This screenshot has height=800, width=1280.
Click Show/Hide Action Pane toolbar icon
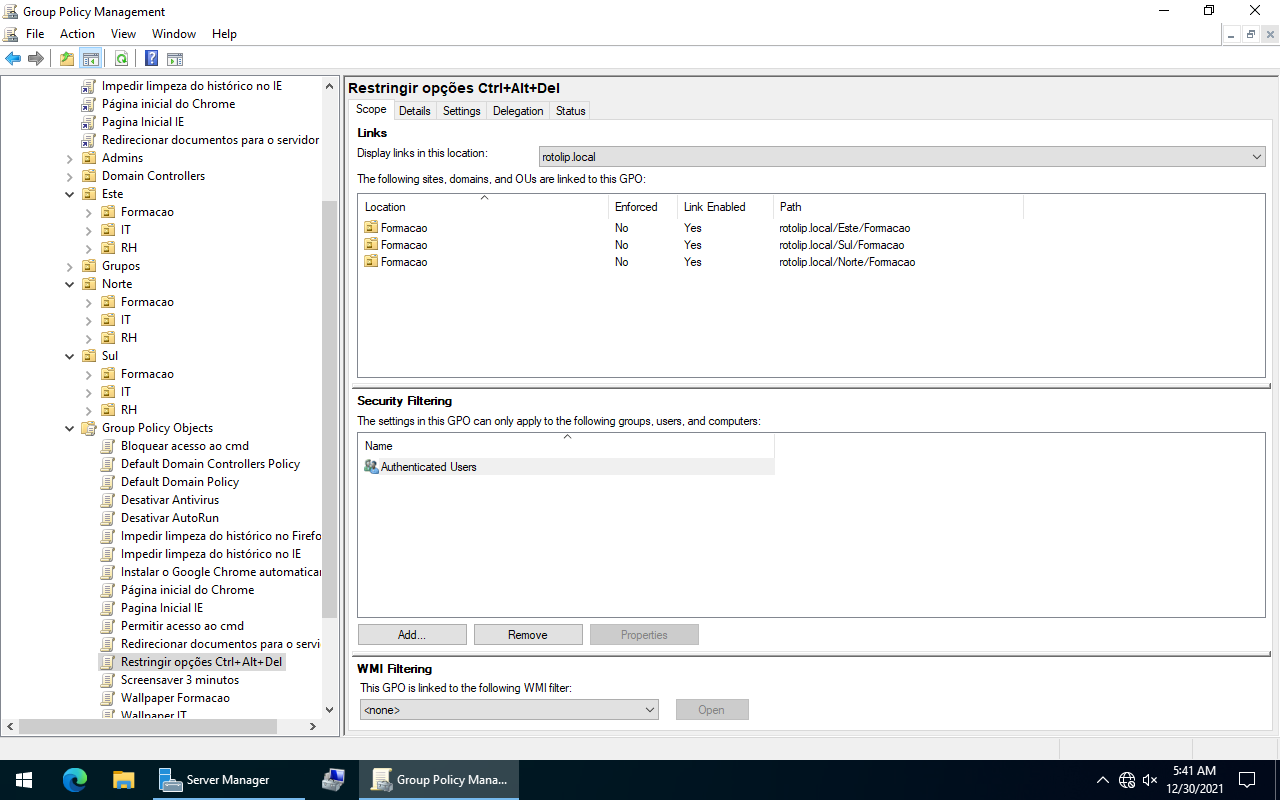175,59
